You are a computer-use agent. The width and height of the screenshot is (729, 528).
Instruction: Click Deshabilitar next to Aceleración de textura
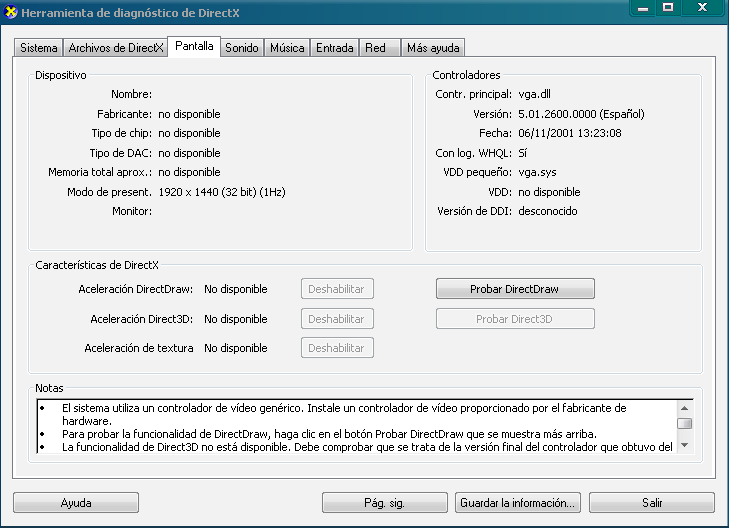click(x=337, y=348)
